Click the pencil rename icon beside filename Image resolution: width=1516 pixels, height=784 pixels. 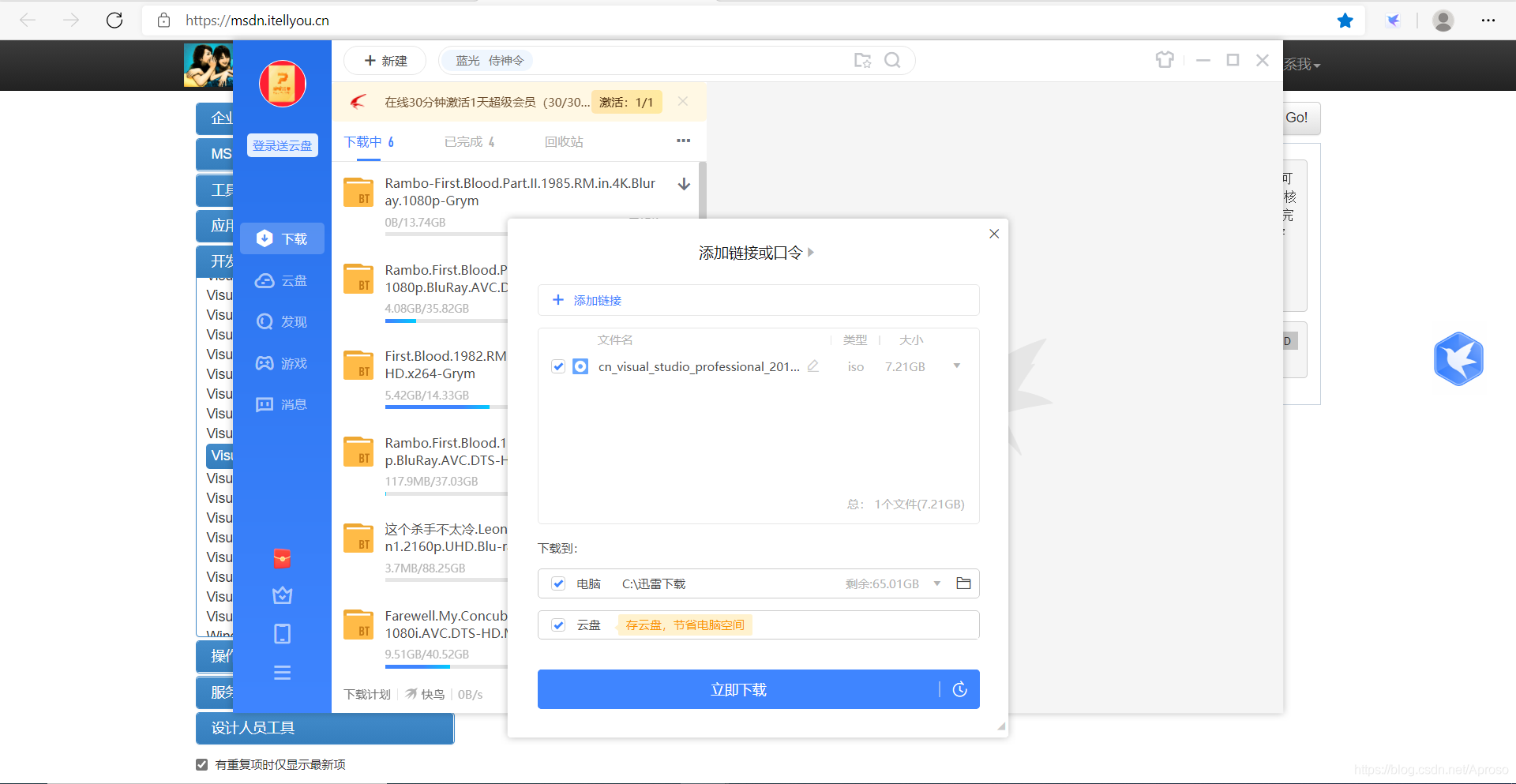click(x=813, y=366)
